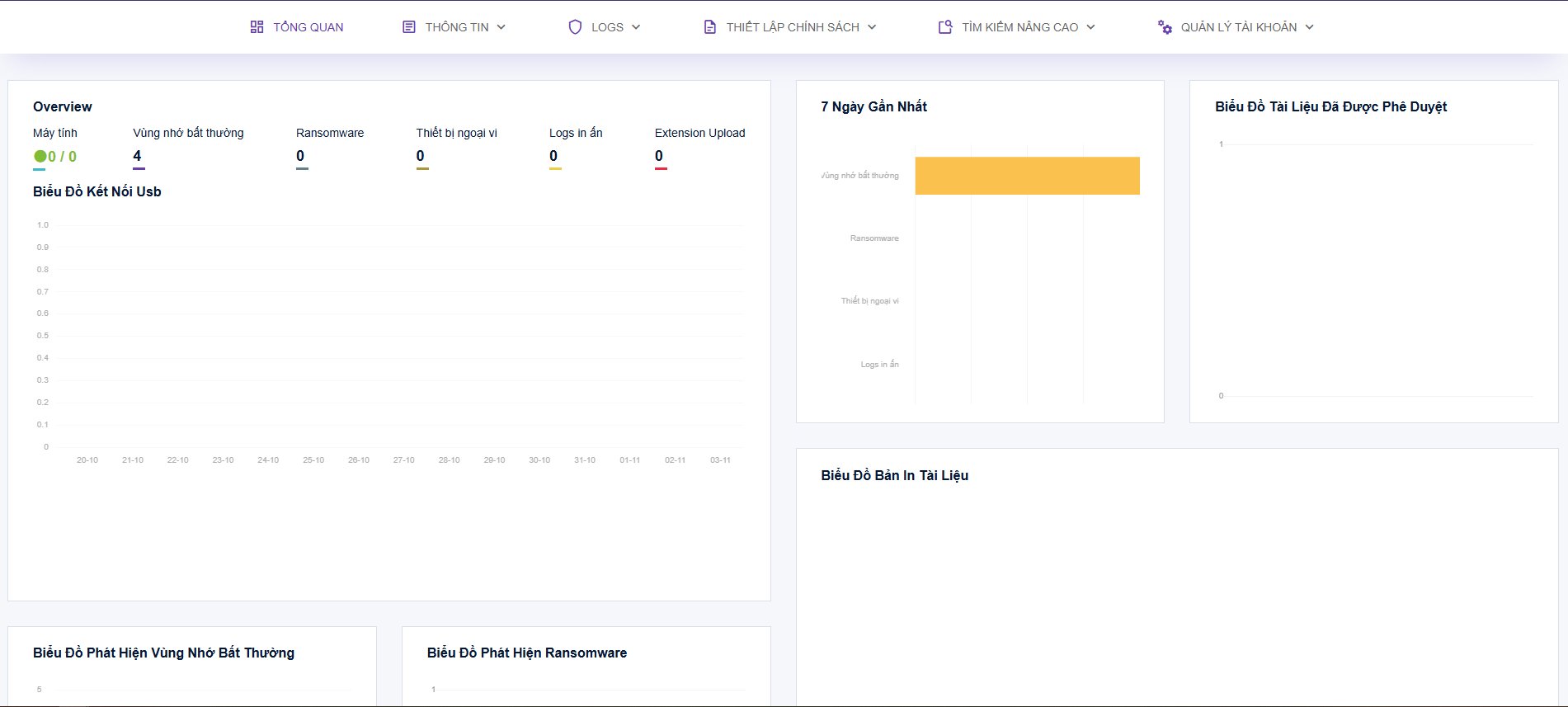This screenshot has height=707, width=1568.
Task: Click the Thông Tin list icon
Action: [408, 27]
